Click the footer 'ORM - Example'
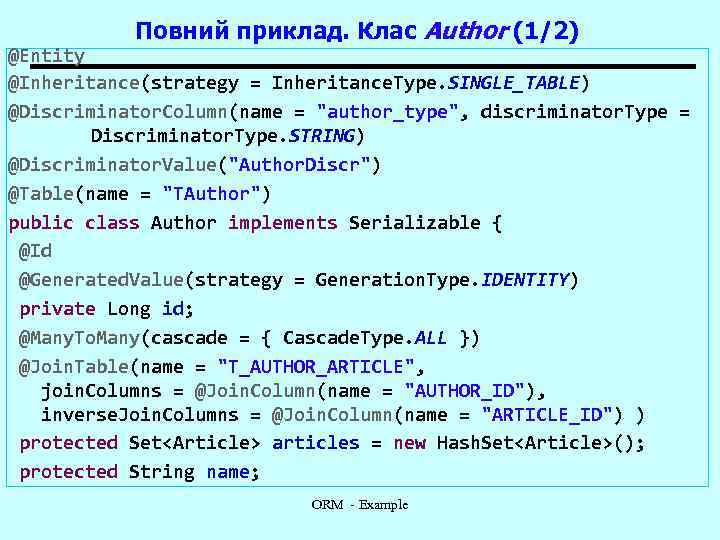The width and height of the screenshot is (720, 540). [x=360, y=505]
